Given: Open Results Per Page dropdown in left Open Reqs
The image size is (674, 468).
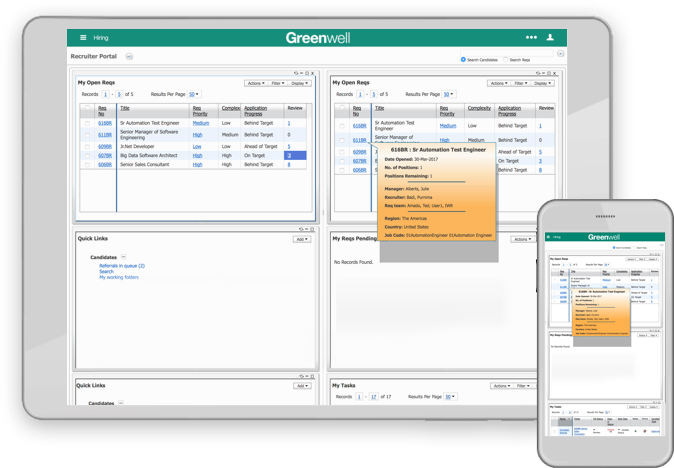Looking at the screenshot, I should click(193, 94).
